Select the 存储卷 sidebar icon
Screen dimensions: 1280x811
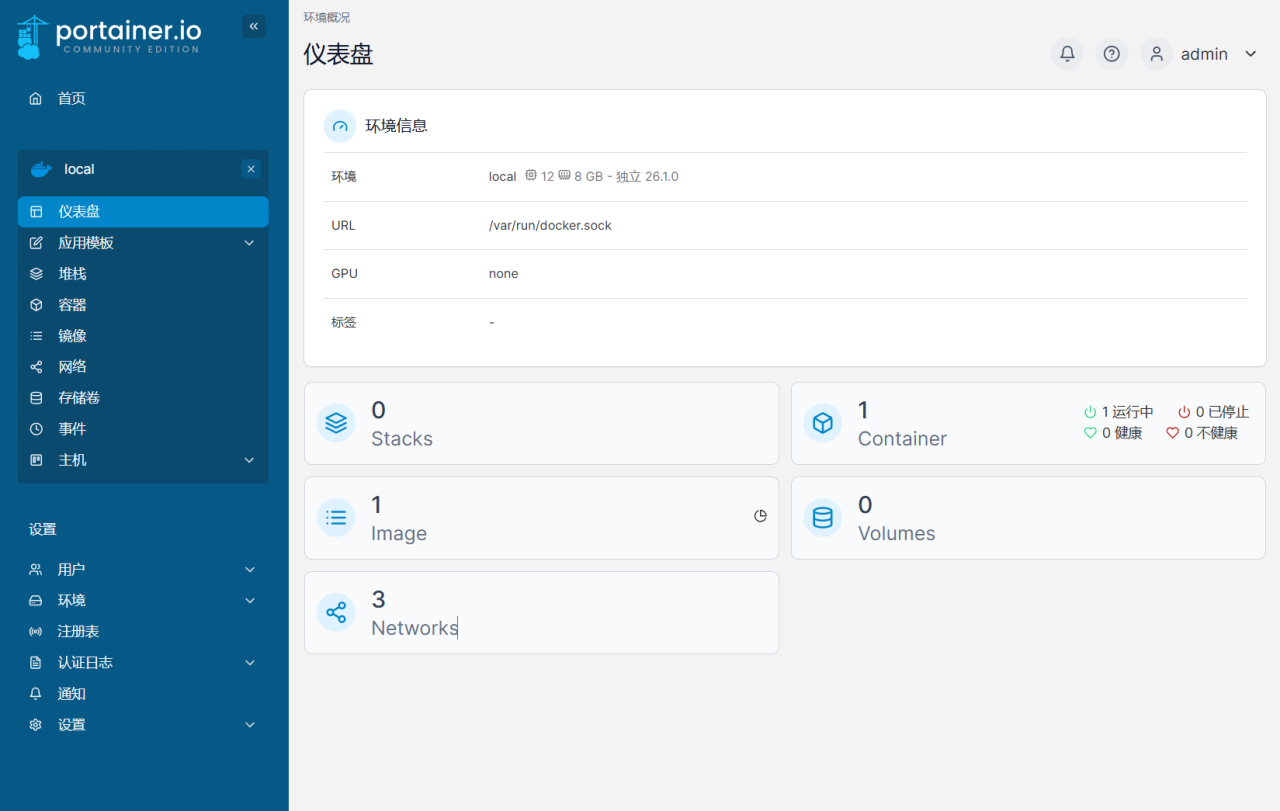click(36, 397)
